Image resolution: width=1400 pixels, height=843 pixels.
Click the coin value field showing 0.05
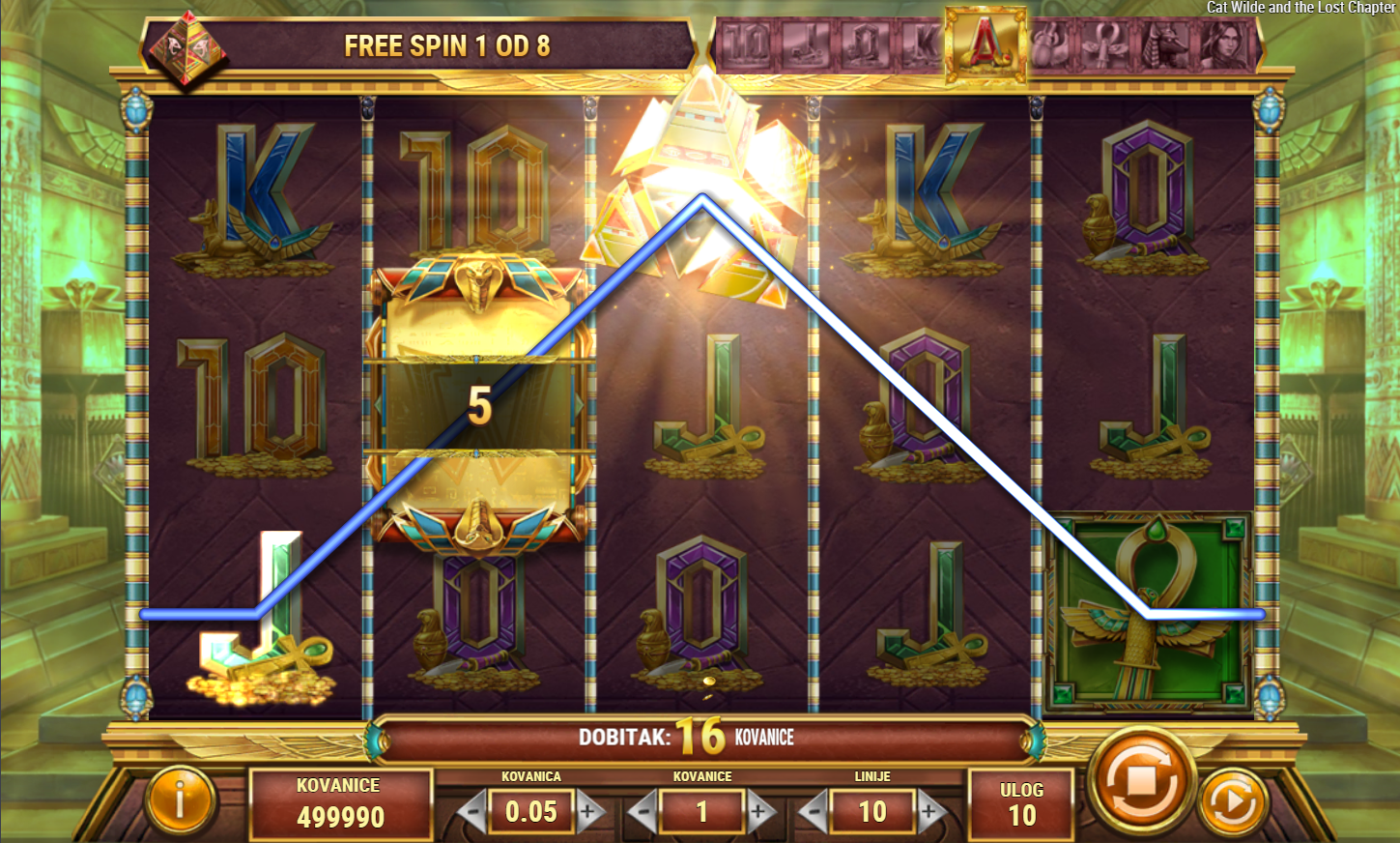pos(530,811)
